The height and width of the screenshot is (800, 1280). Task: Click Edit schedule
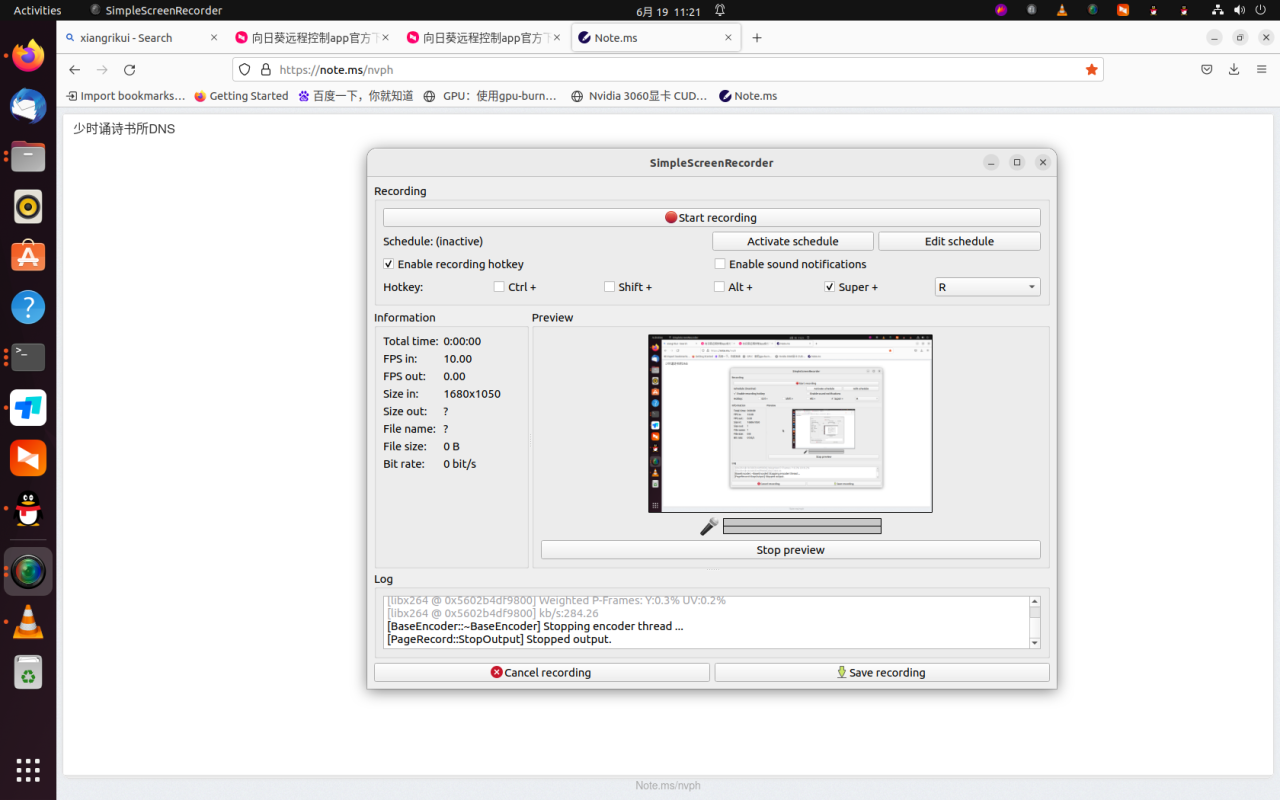tap(959, 241)
